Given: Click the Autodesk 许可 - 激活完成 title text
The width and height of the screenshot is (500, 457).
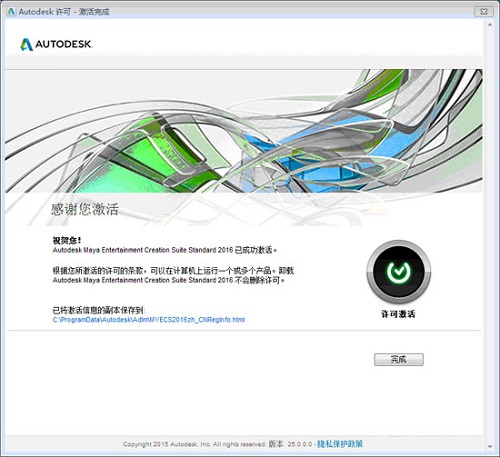Looking at the screenshot, I should pyautogui.click(x=64, y=12).
